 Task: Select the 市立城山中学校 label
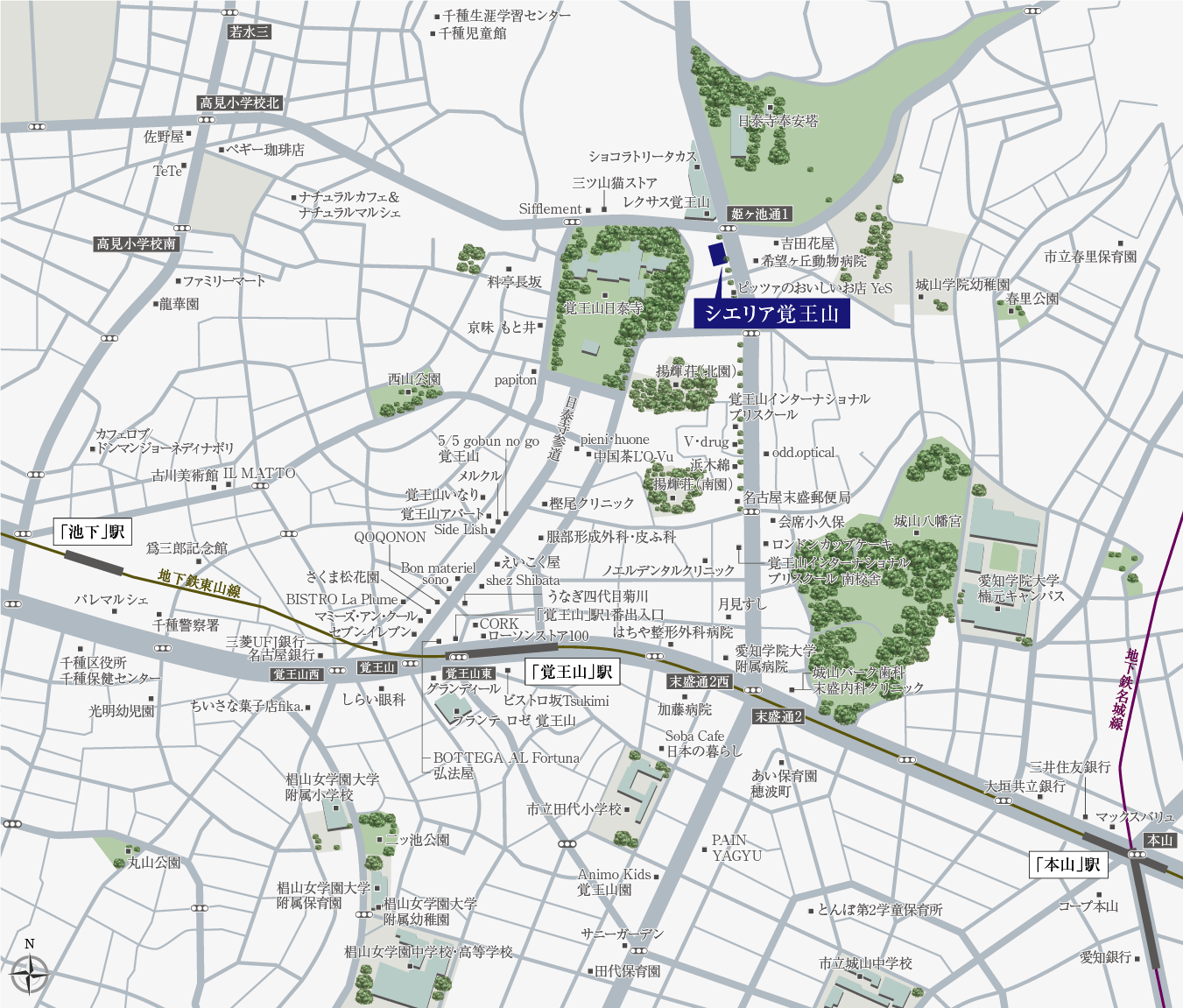click(x=865, y=963)
